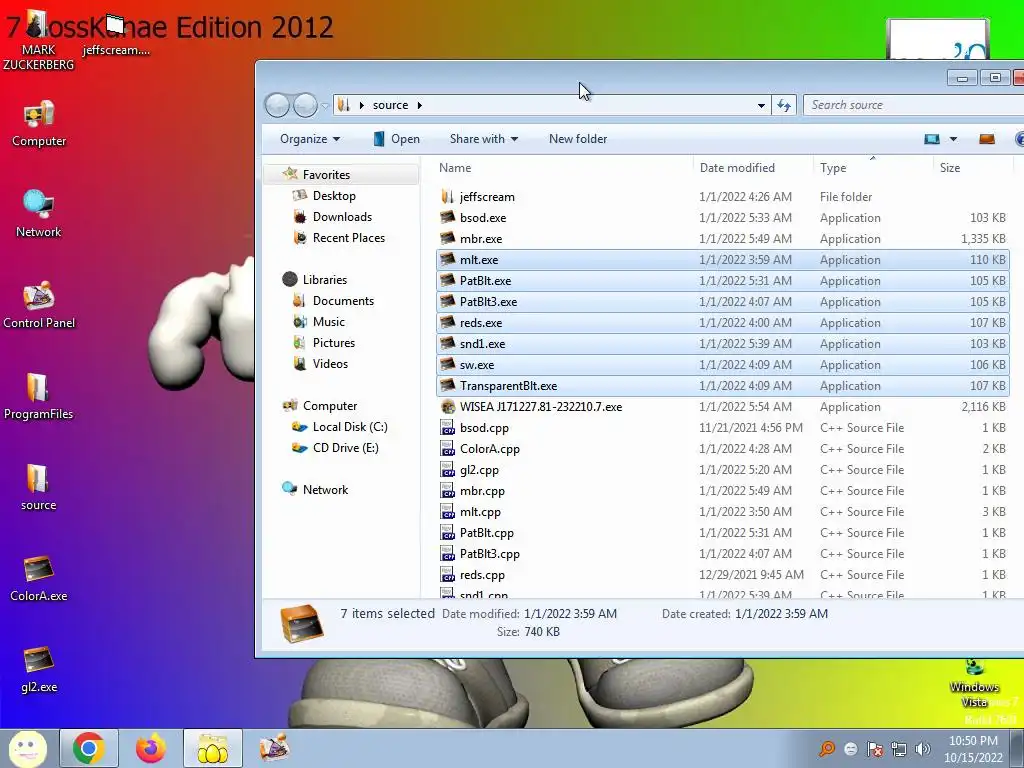Open the ProgramFiles desktop folder
1024x768 pixels.
(x=39, y=396)
